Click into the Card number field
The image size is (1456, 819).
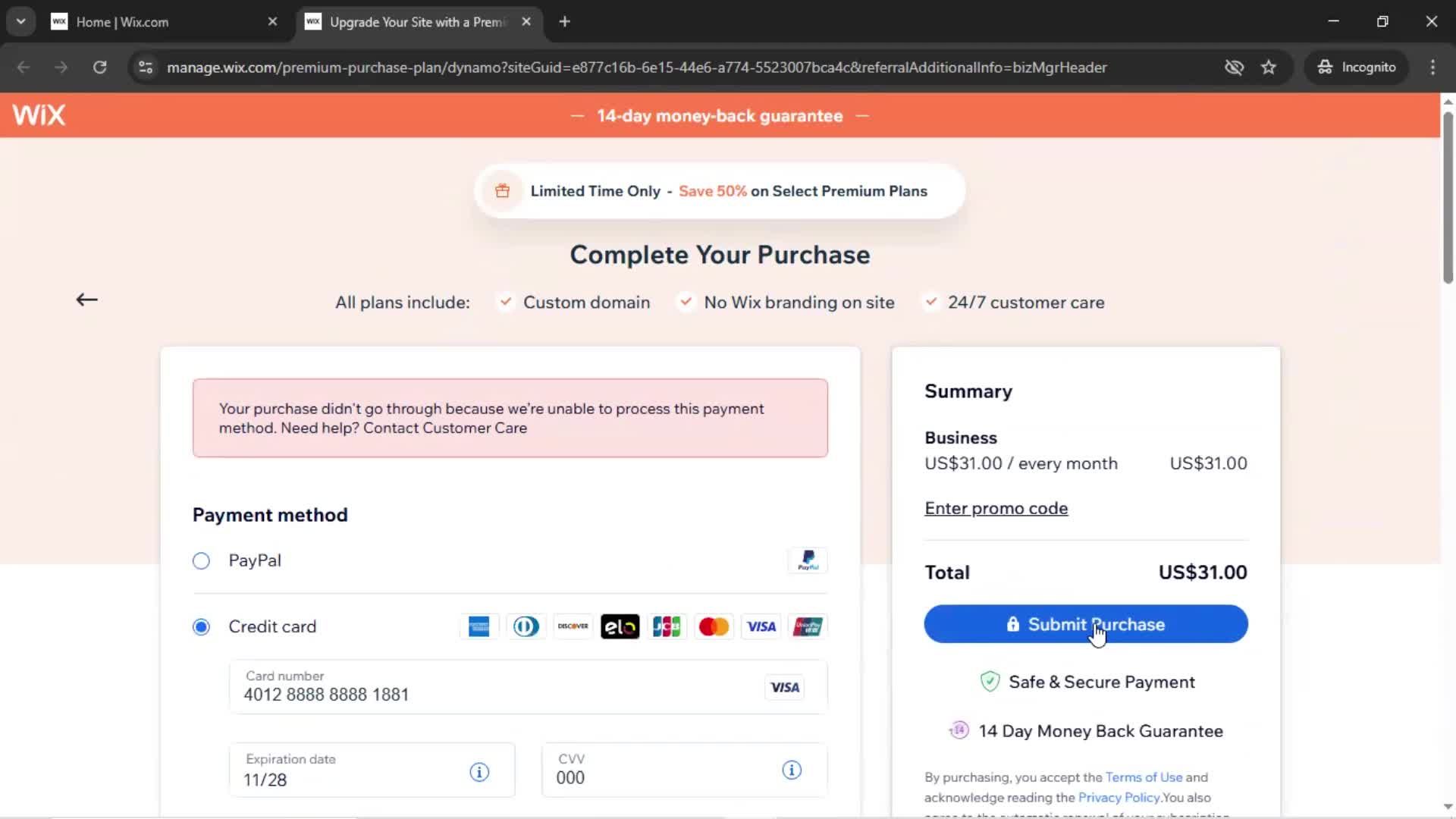point(528,687)
